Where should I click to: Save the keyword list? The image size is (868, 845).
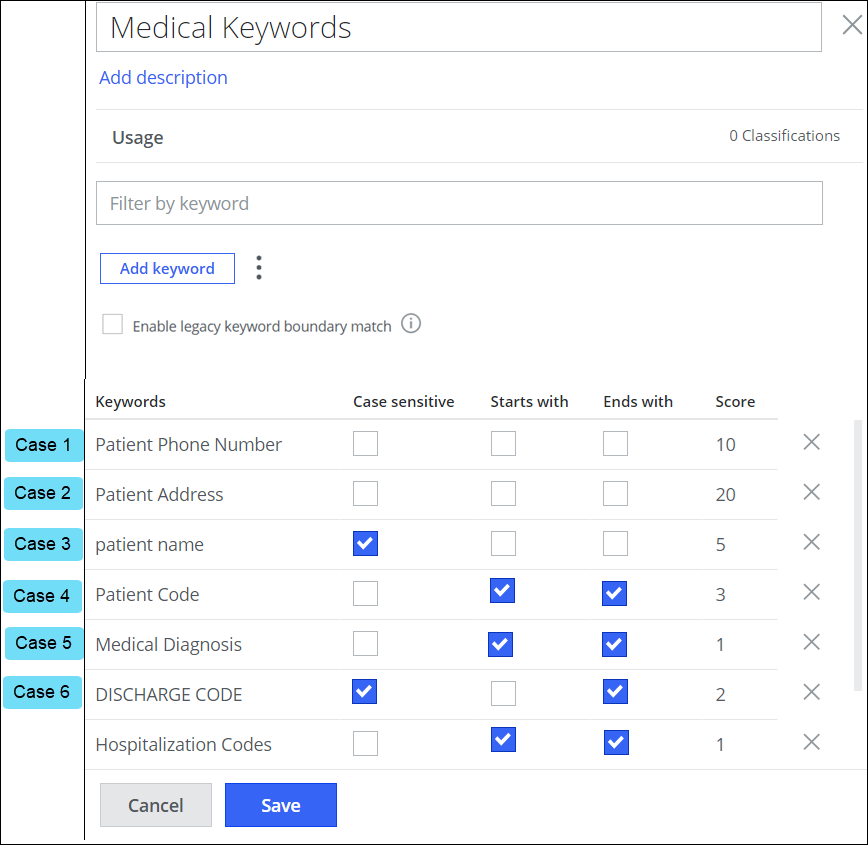(280, 805)
